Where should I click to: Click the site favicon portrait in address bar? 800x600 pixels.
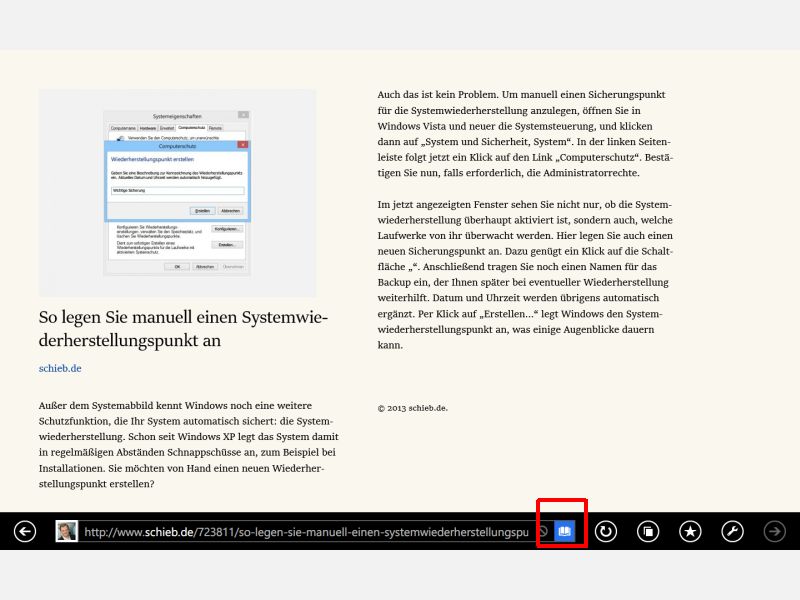point(67,531)
